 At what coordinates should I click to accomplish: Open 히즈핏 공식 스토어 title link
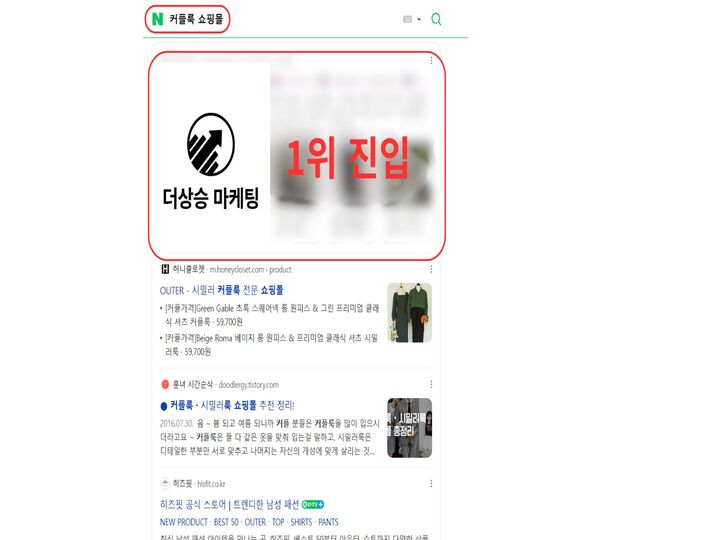[230, 504]
